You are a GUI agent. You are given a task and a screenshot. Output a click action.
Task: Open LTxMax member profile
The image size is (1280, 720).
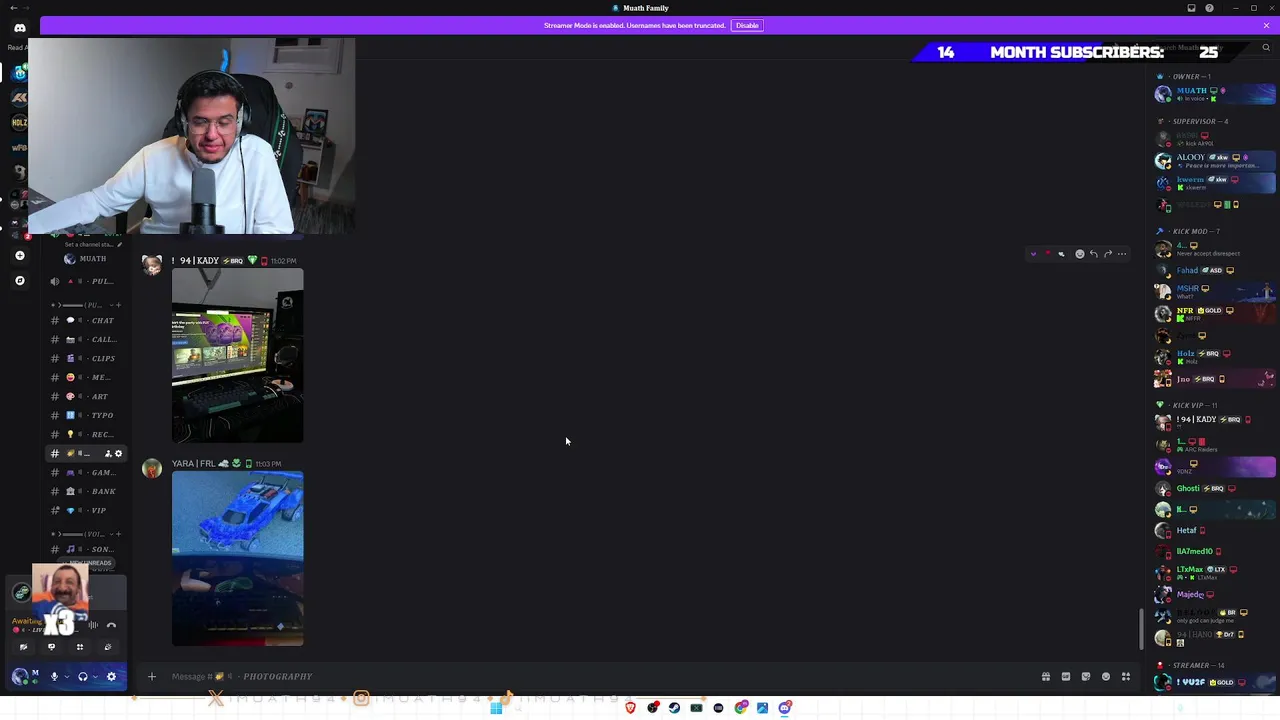pos(1215,573)
